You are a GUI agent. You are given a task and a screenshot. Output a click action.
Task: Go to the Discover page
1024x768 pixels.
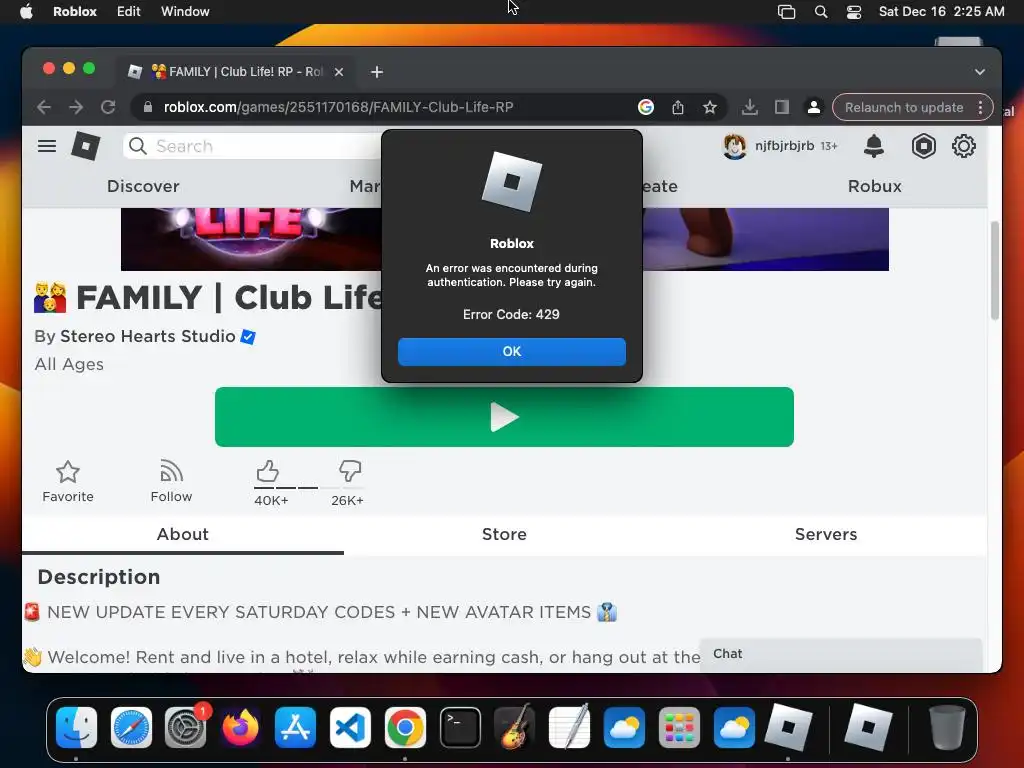pos(143,186)
